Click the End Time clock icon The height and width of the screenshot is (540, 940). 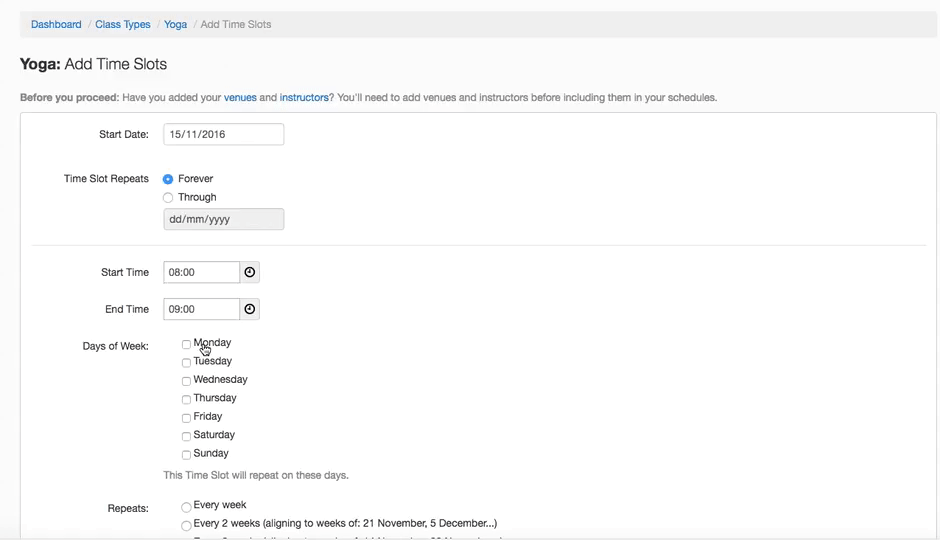[x=250, y=309]
